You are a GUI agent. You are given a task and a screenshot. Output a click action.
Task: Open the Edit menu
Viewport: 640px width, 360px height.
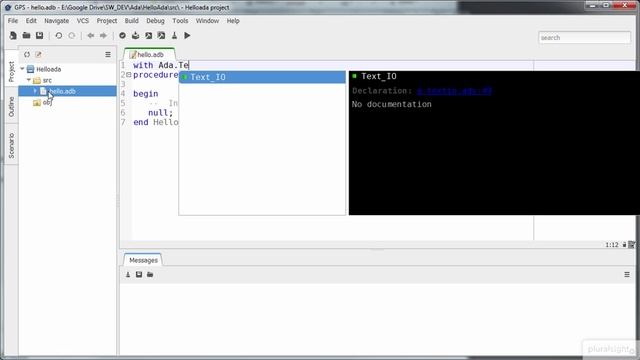[31, 21]
